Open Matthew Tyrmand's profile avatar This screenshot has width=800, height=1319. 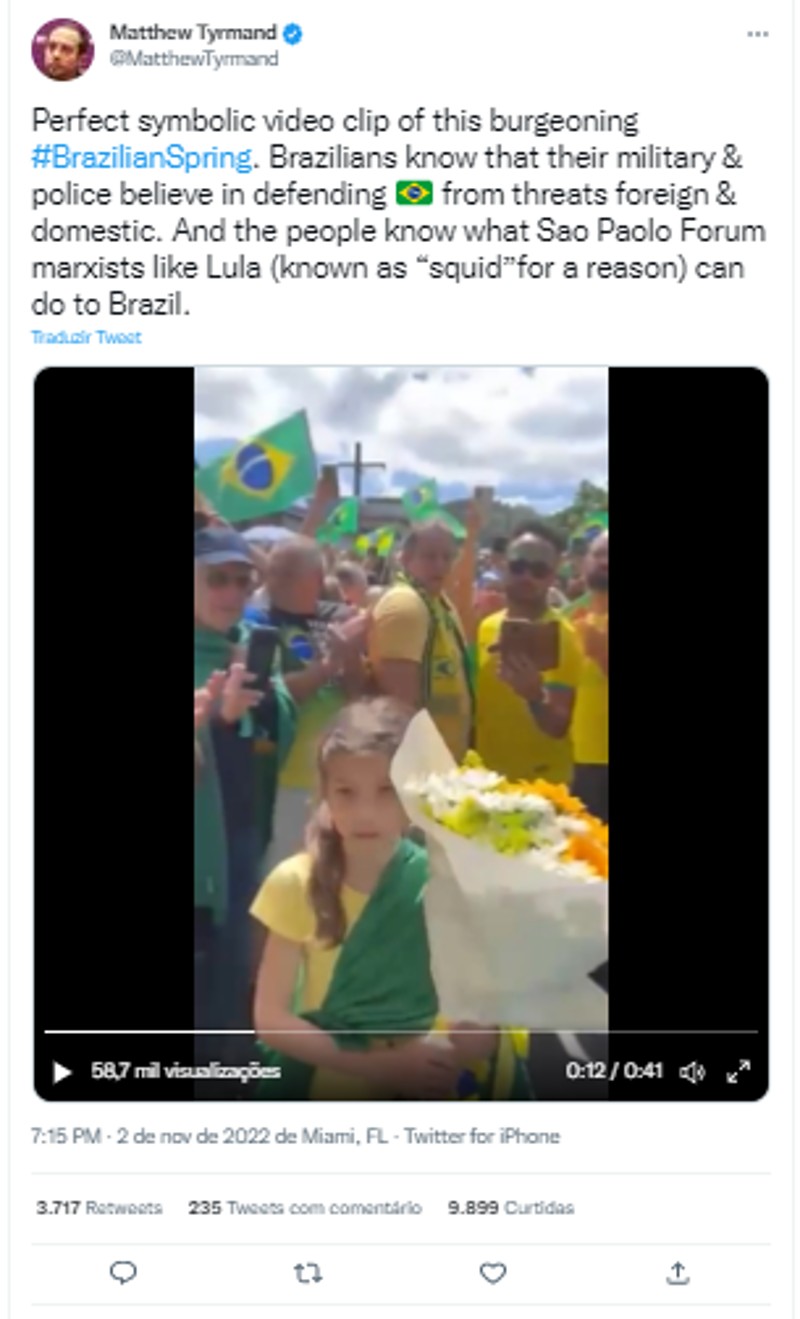point(63,49)
